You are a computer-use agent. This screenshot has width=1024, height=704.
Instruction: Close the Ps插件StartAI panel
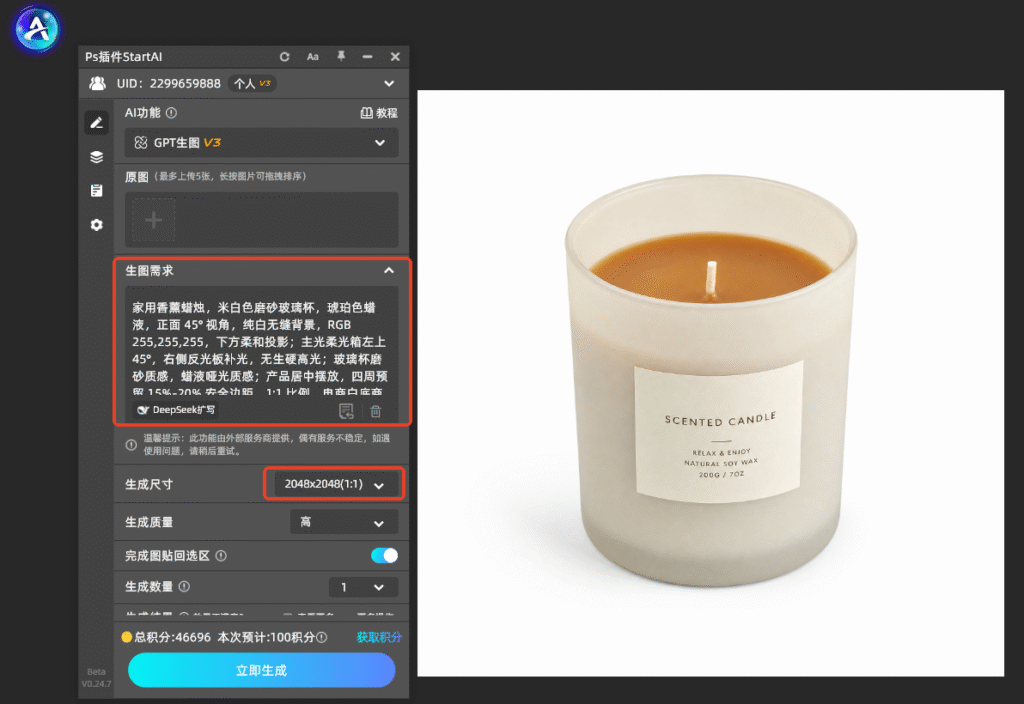(x=395, y=57)
